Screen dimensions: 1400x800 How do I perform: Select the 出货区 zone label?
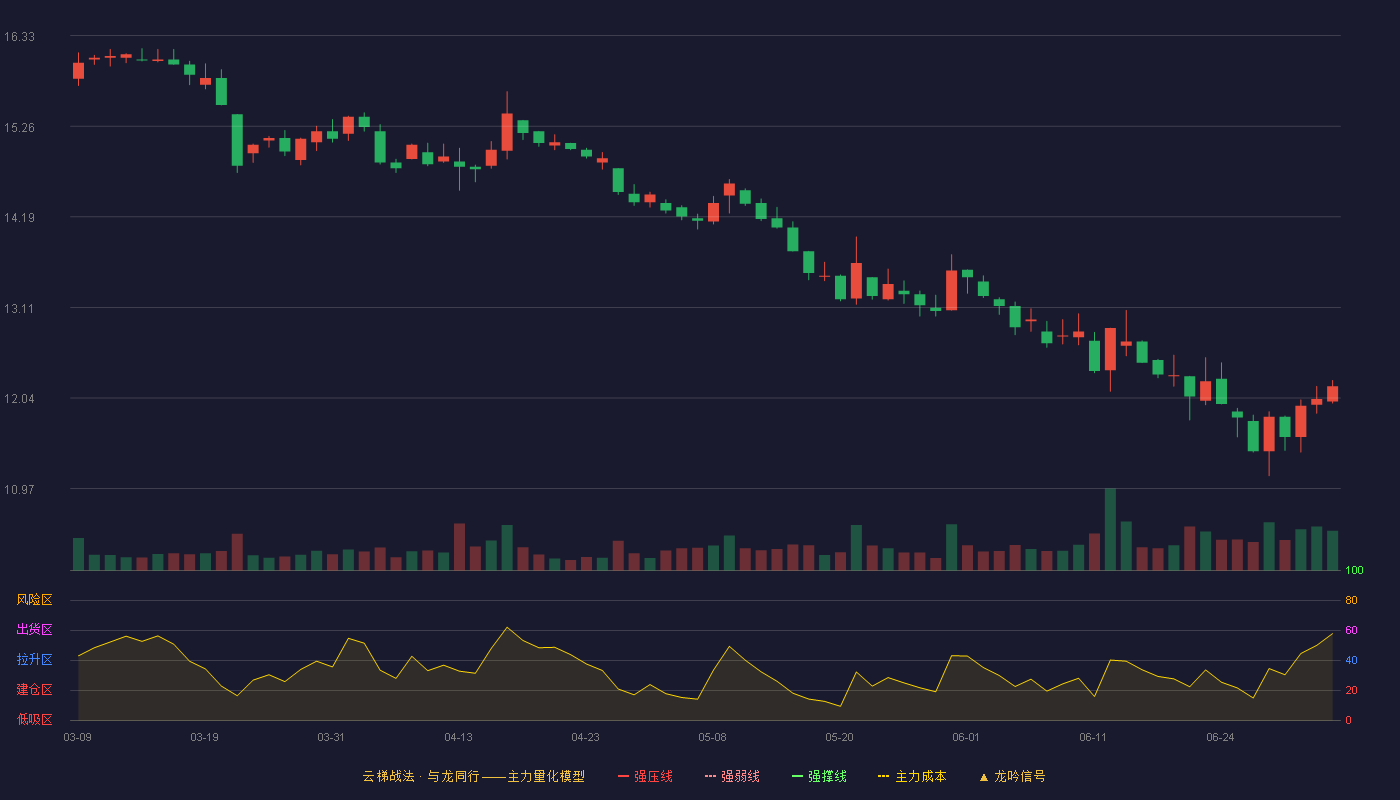click(34, 630)
